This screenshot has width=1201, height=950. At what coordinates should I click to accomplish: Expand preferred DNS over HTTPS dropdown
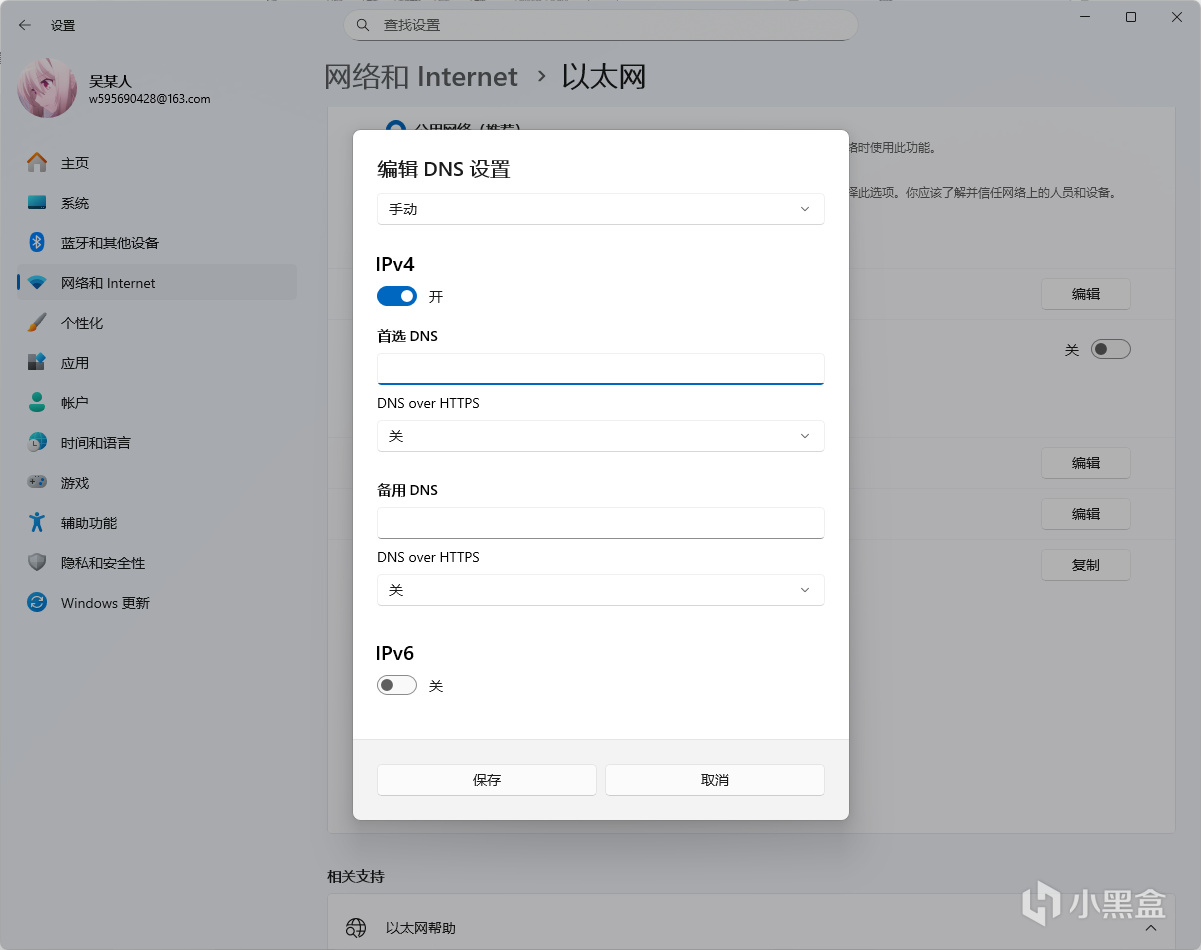coord(600,436)
